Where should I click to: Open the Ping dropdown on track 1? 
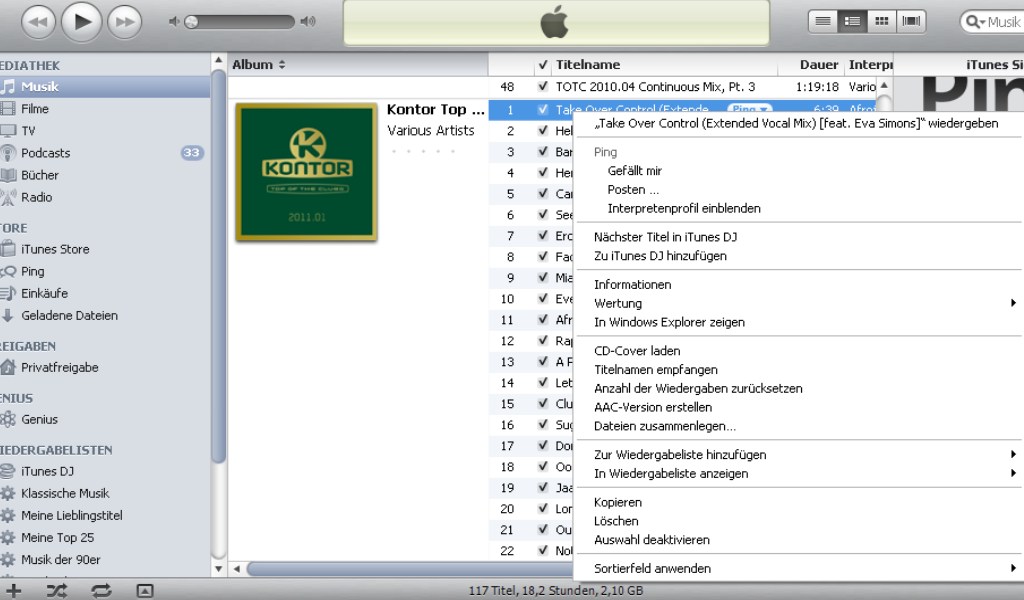click(x=750, y=109)
